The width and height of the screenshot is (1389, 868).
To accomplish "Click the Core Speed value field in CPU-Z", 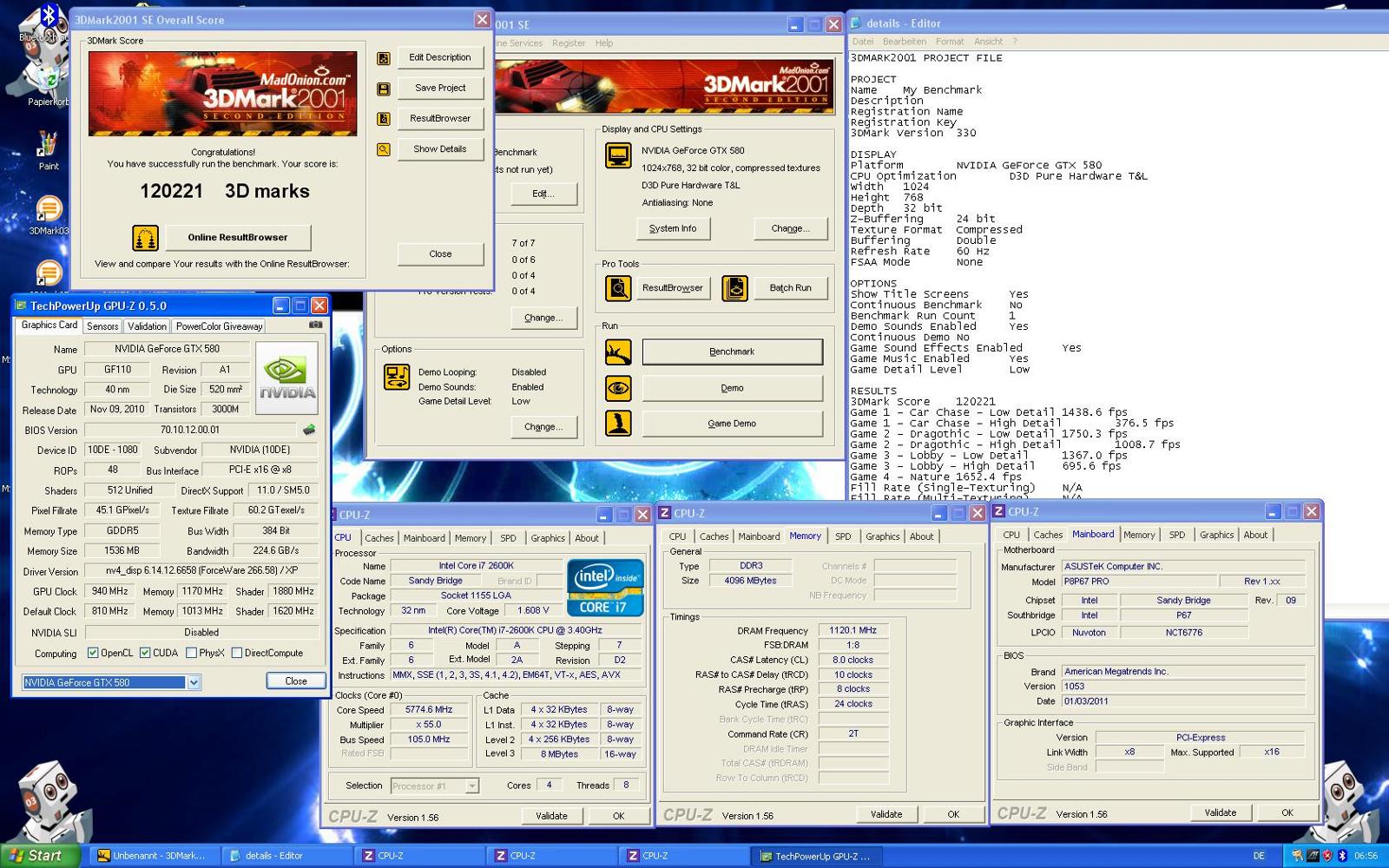I will pyautogui.click(x=429, y=710).
